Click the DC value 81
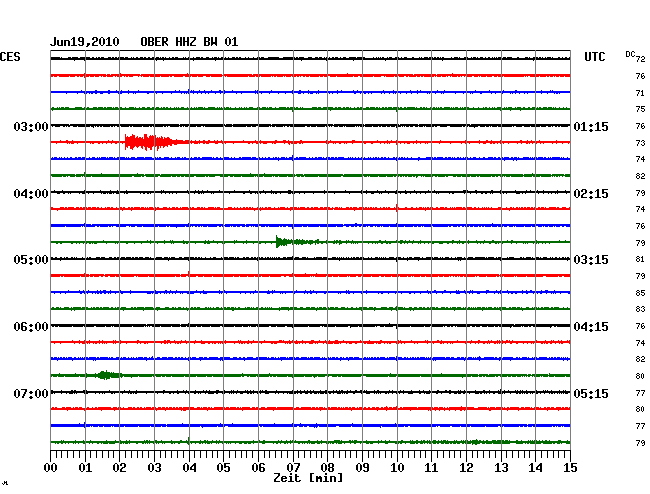The height and width of the screenshot is (494, 650). coord(640,259)
